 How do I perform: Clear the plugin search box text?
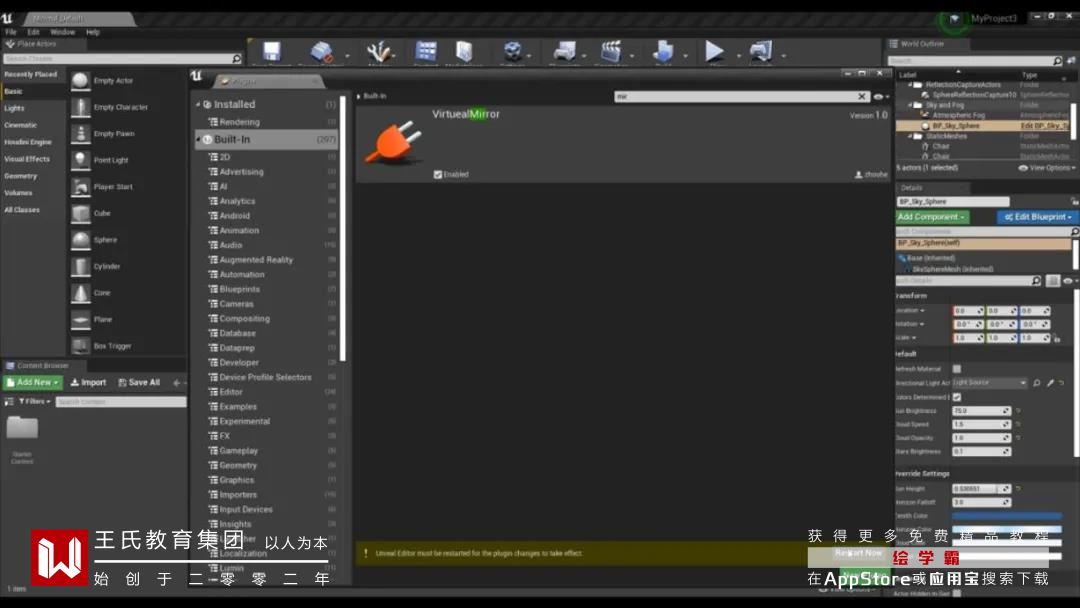pos(862,97)
